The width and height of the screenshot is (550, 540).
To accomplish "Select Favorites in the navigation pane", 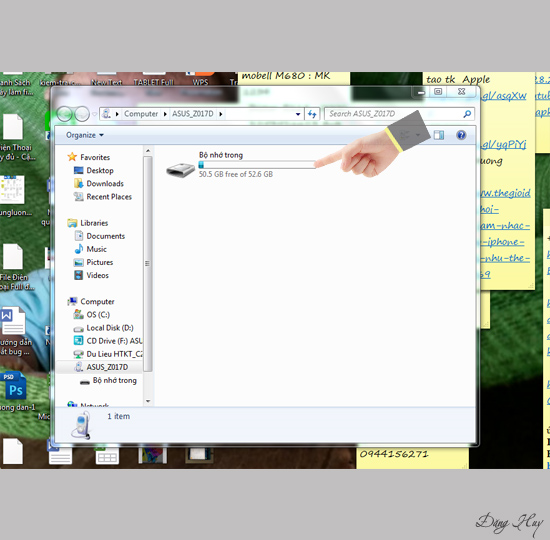I will 95,157.
